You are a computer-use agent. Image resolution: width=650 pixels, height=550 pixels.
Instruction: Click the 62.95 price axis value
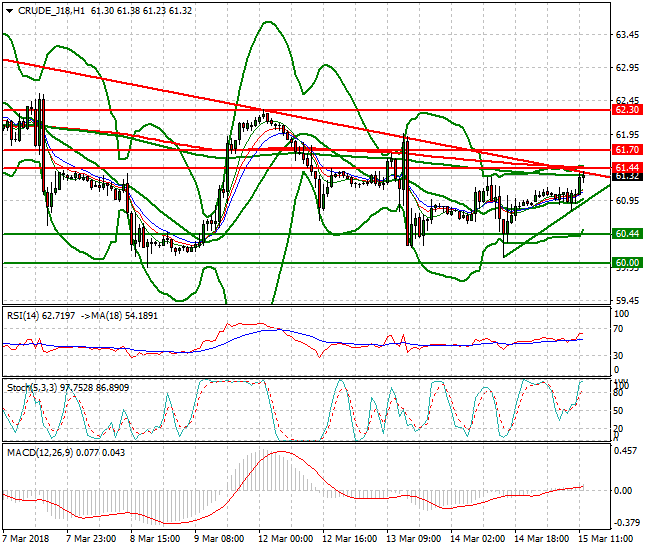(x=627, y=68)
